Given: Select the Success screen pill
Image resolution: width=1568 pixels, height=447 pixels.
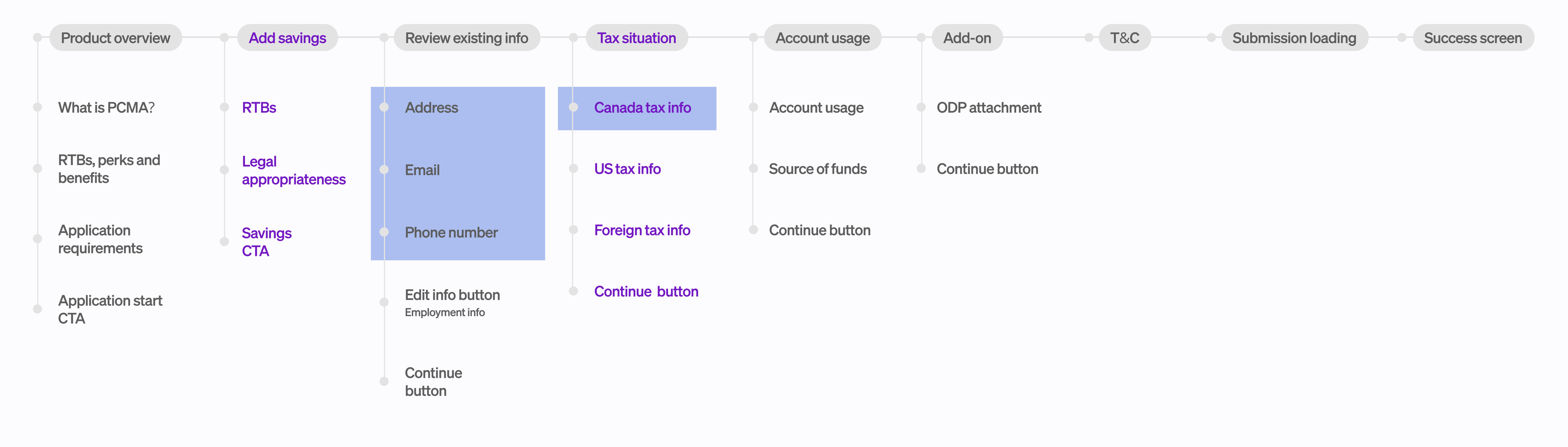Looking at the screenshot, I should tap(1473, 38).
